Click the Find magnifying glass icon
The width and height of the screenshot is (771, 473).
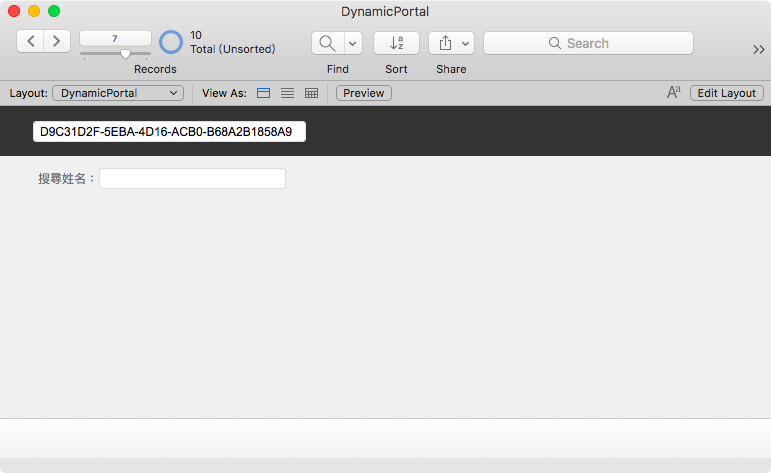327,43
